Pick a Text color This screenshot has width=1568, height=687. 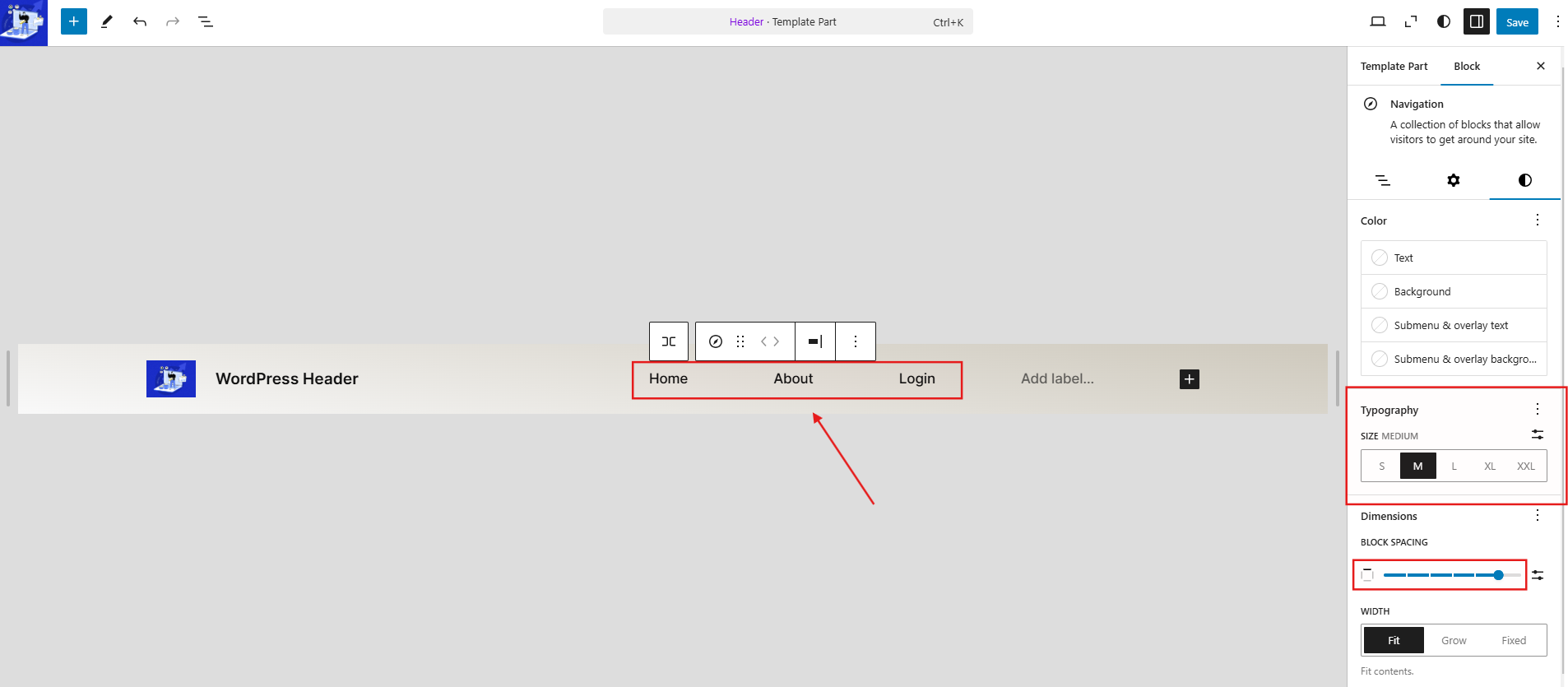tap(1454, 258)
